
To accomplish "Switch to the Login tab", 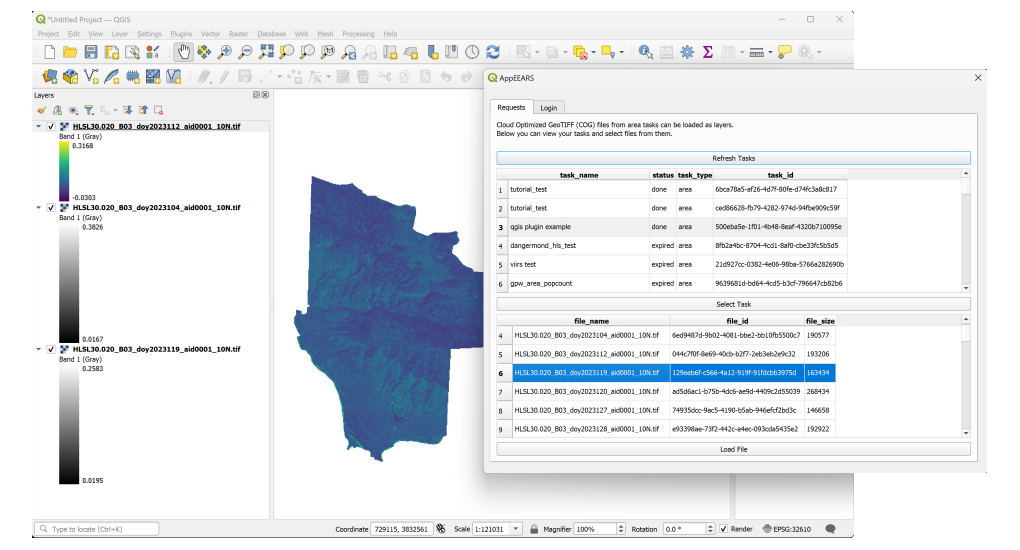I will coord(548,107).
